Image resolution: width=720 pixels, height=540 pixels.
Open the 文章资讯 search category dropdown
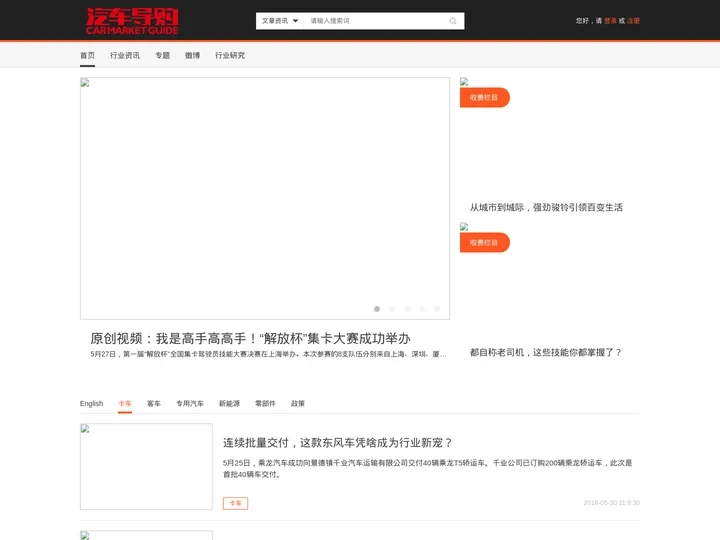[x=280, y=21]
